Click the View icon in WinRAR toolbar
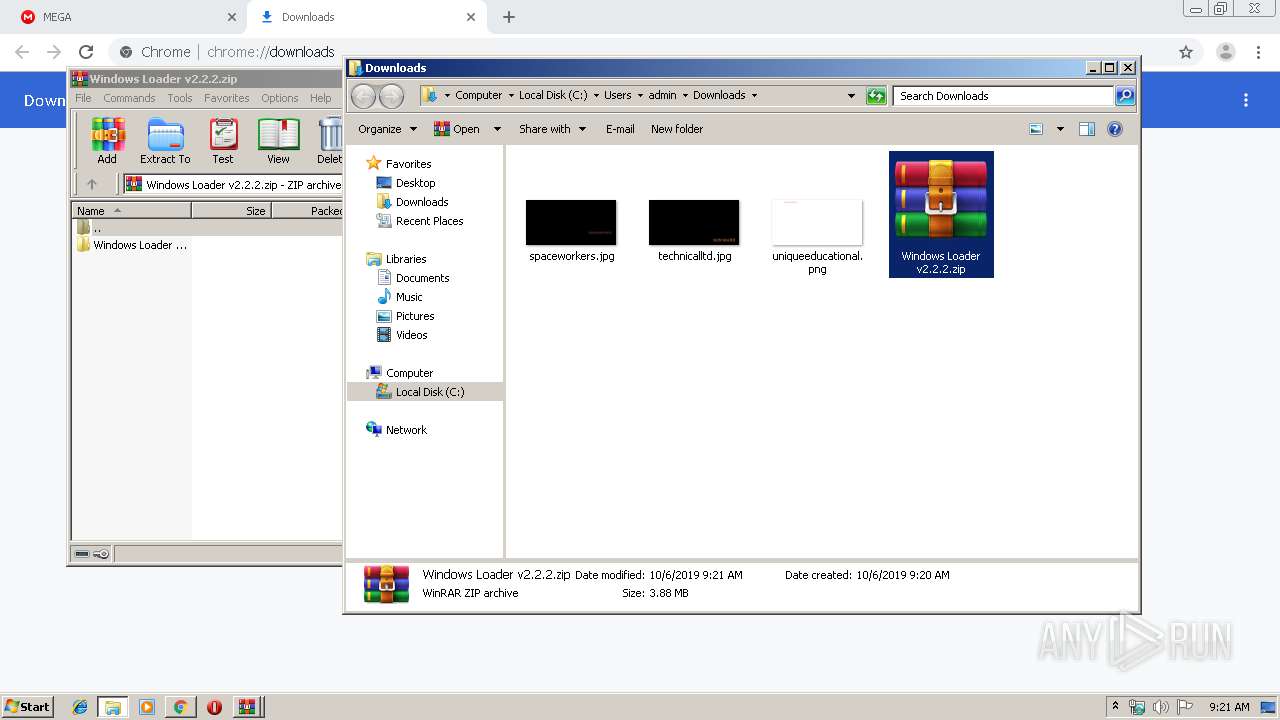This screenshot has height=720, width=1280. (x=278, y=141)
